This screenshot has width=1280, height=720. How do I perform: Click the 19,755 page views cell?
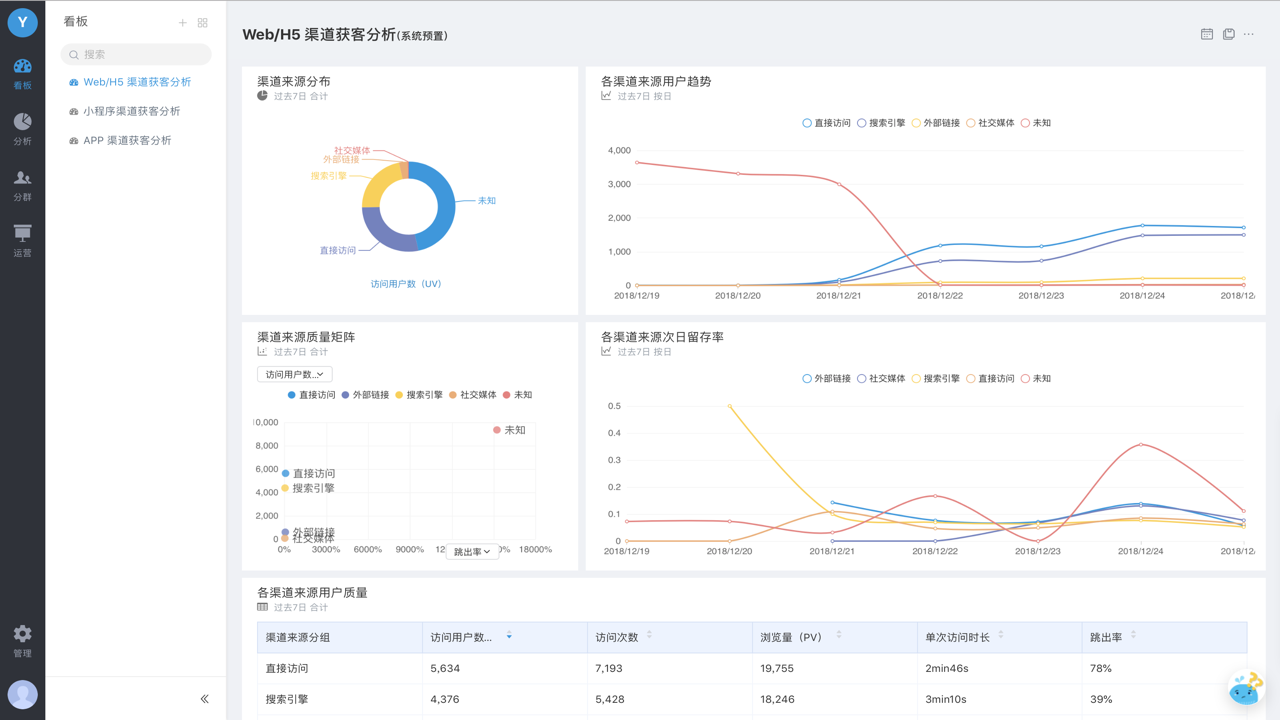(834, 668)
